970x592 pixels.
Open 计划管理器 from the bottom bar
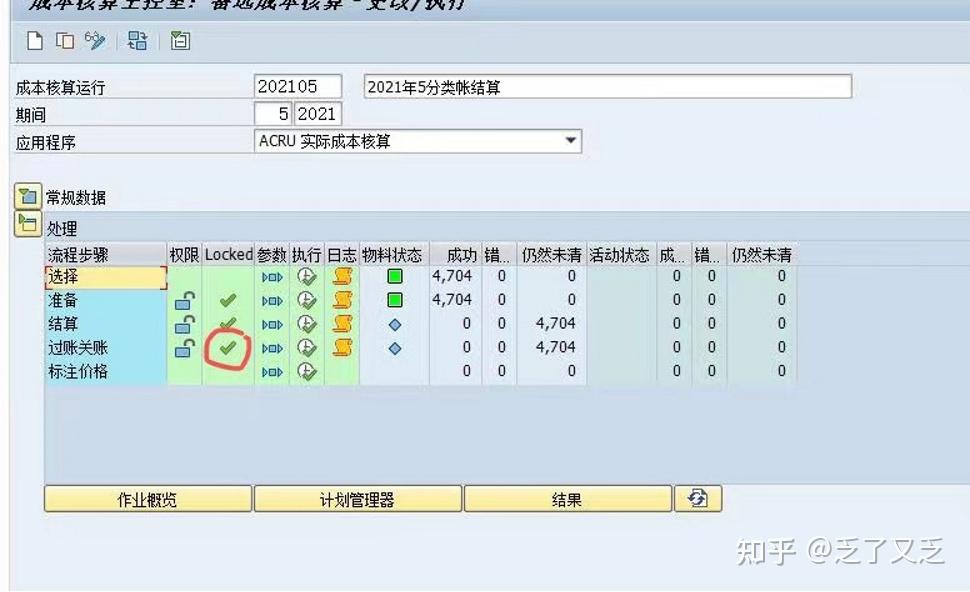(x=357, y=498)
